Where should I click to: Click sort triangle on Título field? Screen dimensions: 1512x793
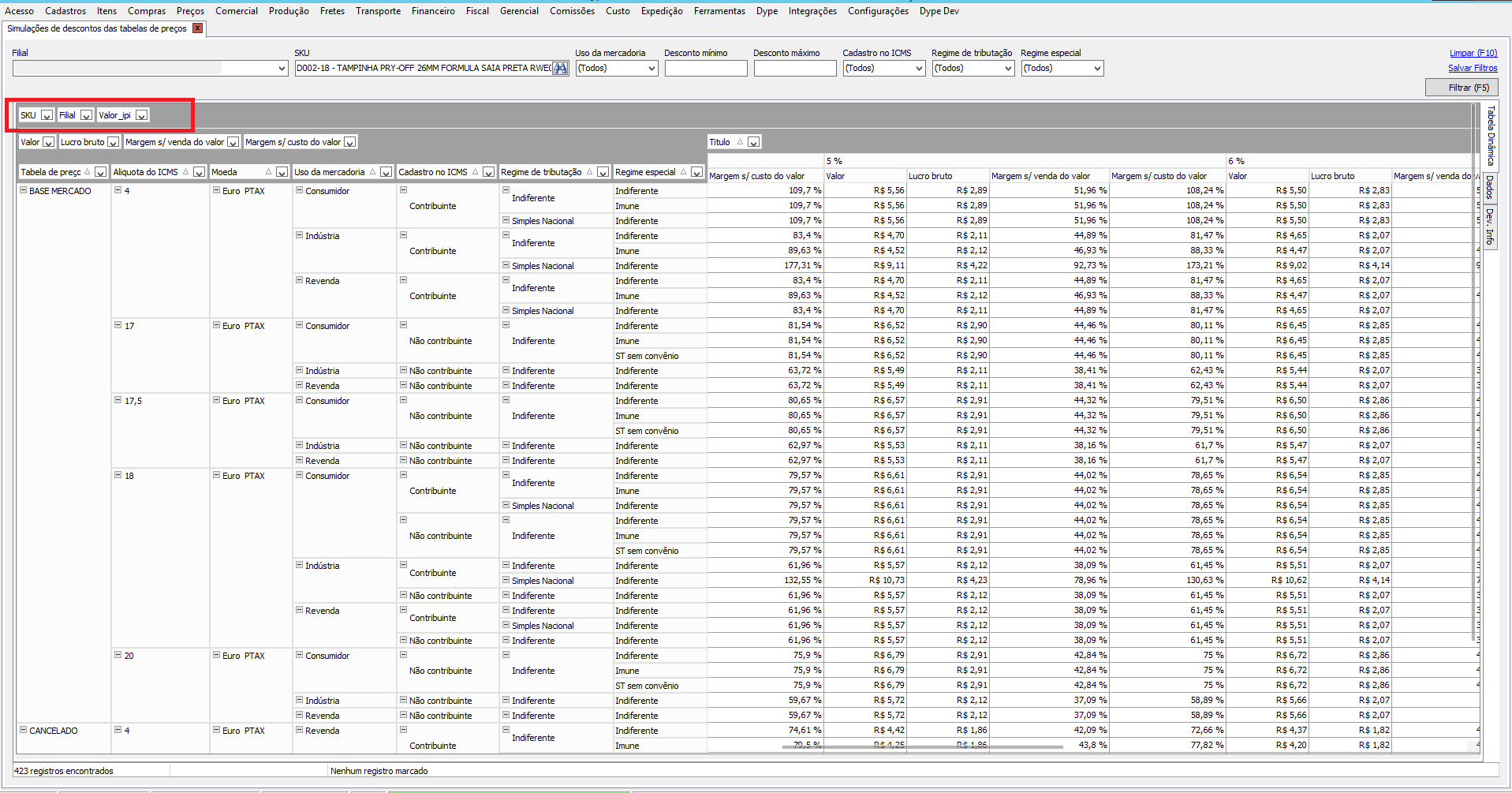740,141
